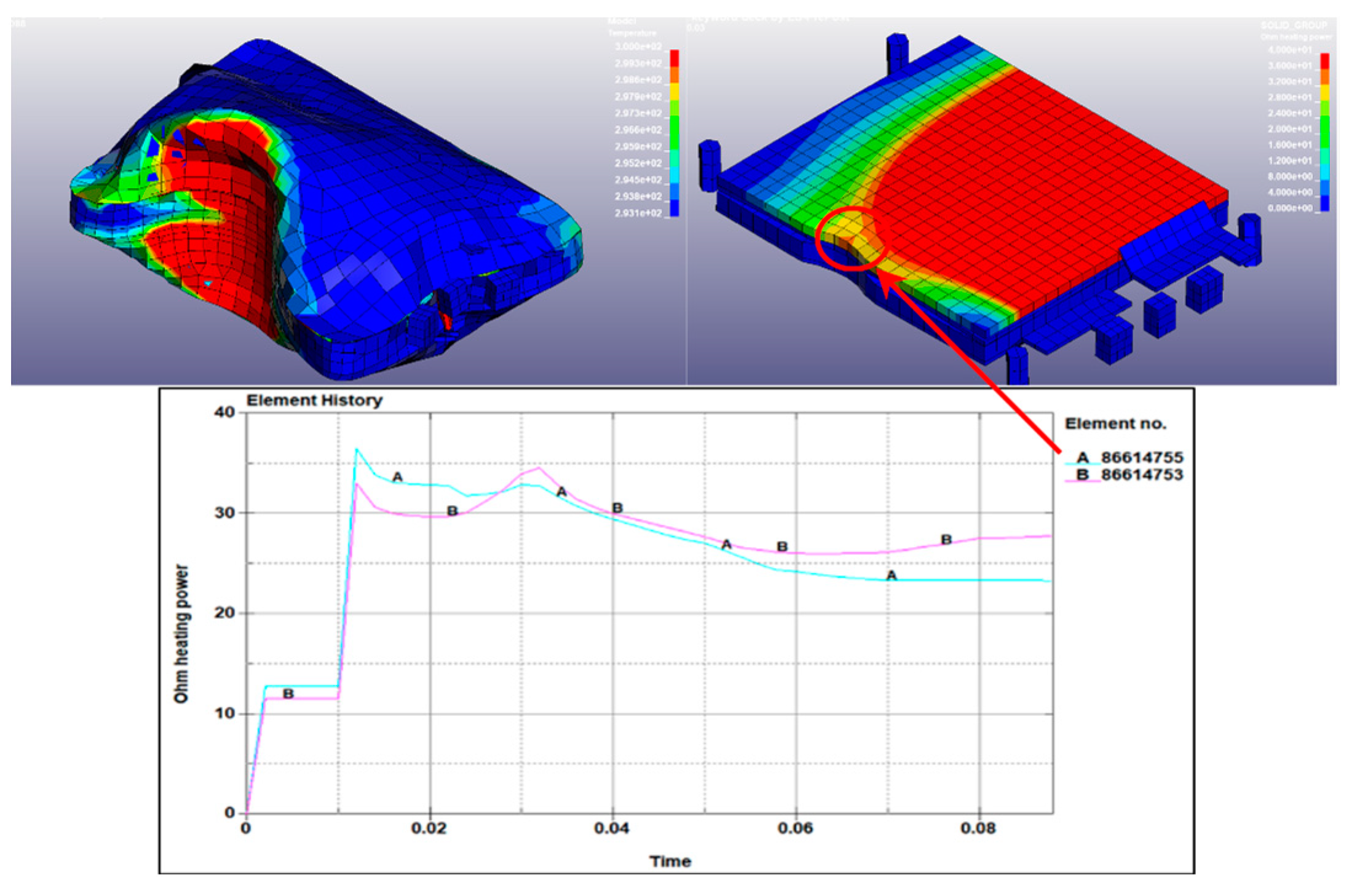Click the 2.931e+02 temperature legend value
1349x896 pixels.
638,213
